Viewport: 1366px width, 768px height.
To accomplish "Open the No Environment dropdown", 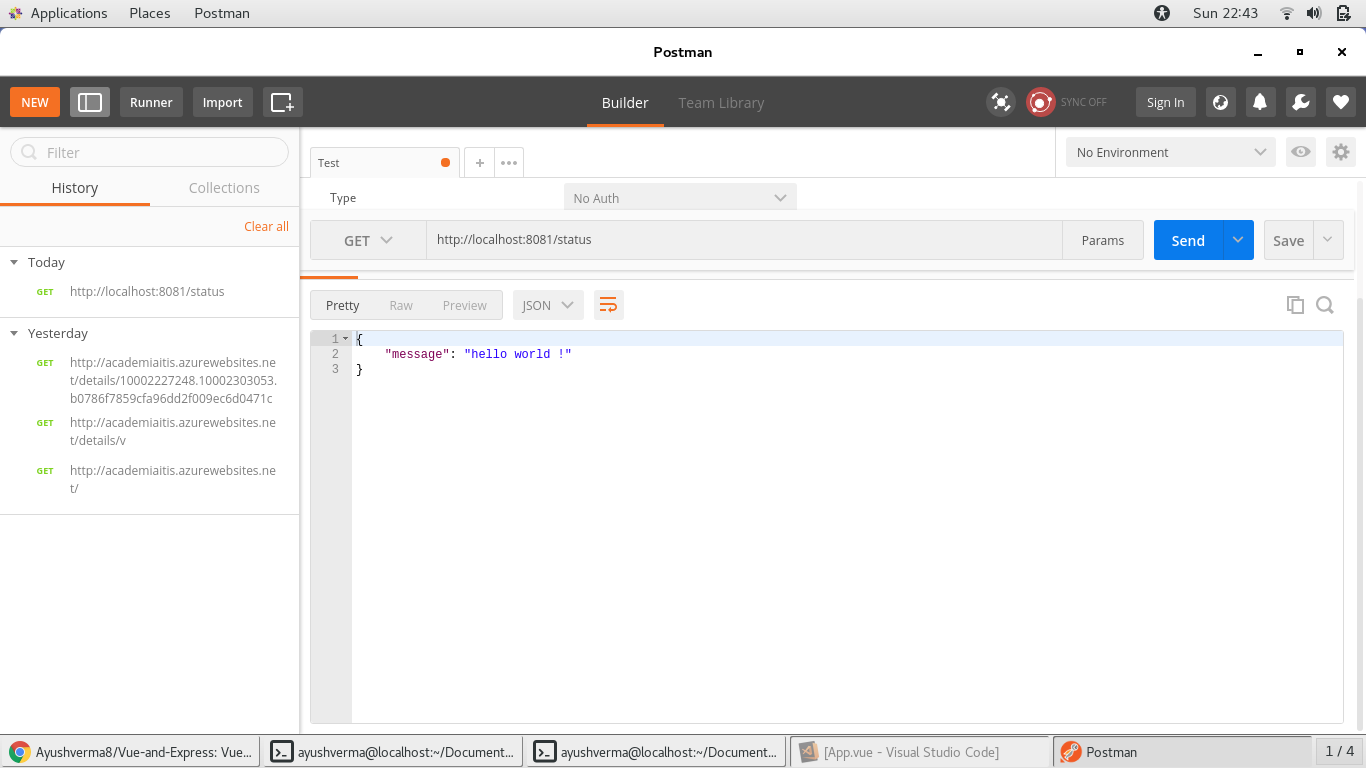I will (x=1170, y=152).
